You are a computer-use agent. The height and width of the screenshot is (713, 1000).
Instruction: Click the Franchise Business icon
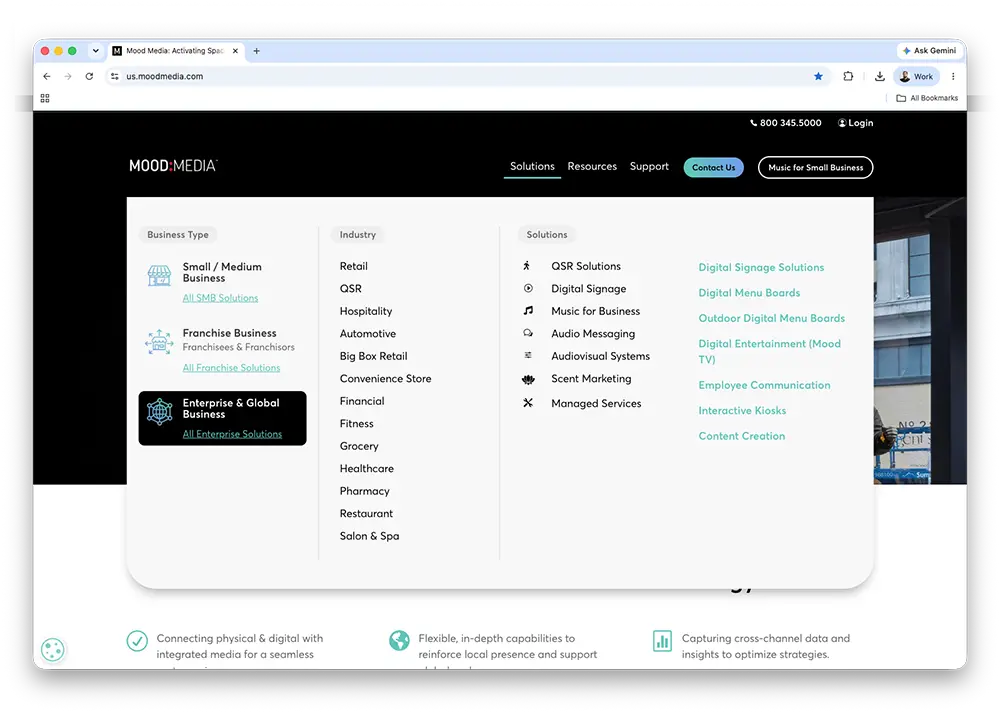click(x=159, y=342)
